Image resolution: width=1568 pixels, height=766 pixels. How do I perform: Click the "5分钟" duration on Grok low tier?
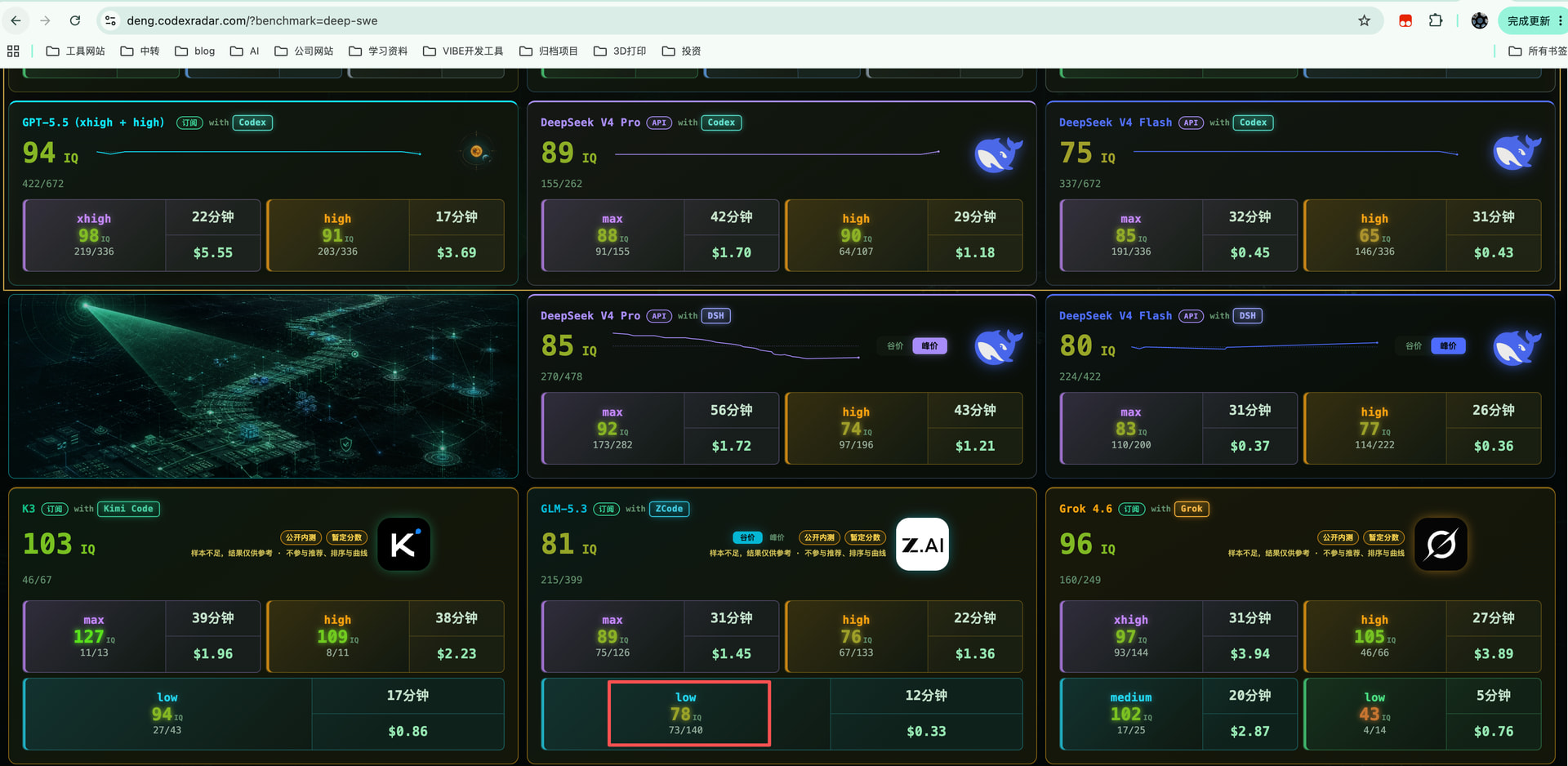click(x=1494, y=696)
